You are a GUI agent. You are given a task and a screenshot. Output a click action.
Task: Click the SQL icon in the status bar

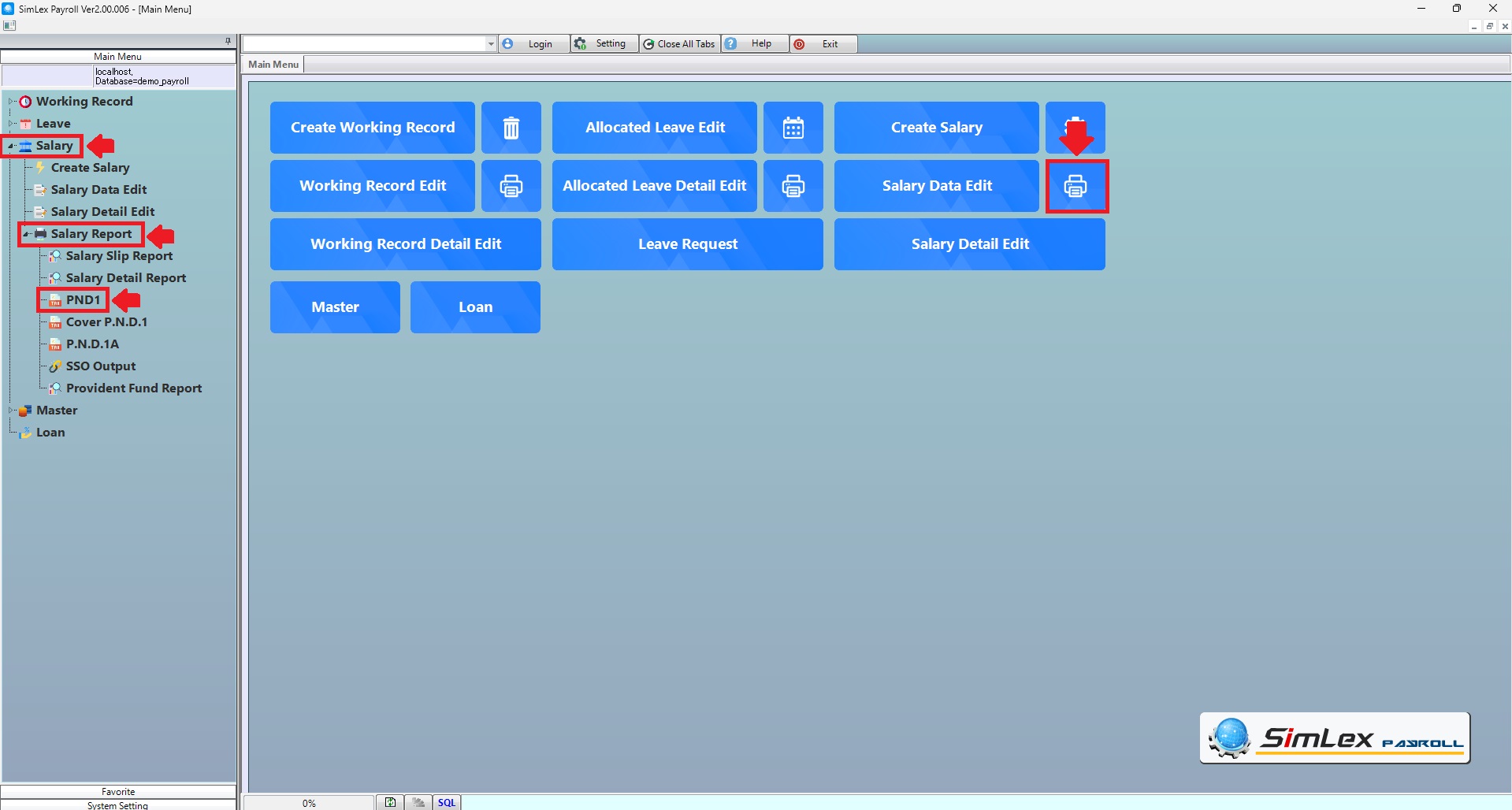[447, 802]
